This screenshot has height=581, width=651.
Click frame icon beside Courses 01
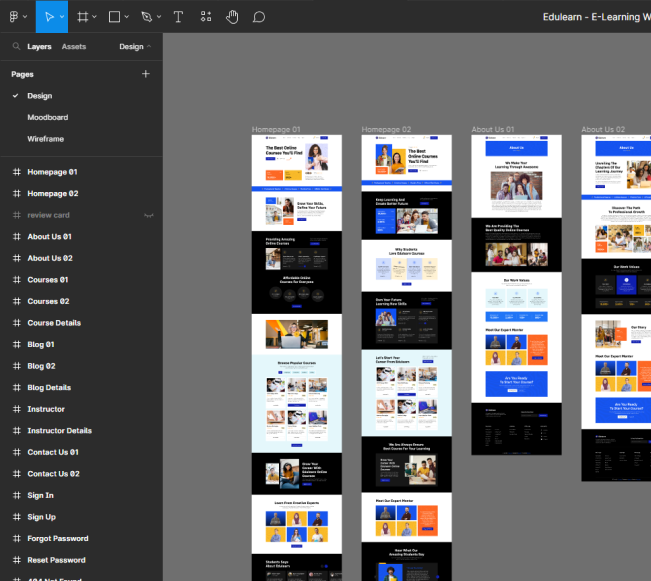tap(17, 280)
